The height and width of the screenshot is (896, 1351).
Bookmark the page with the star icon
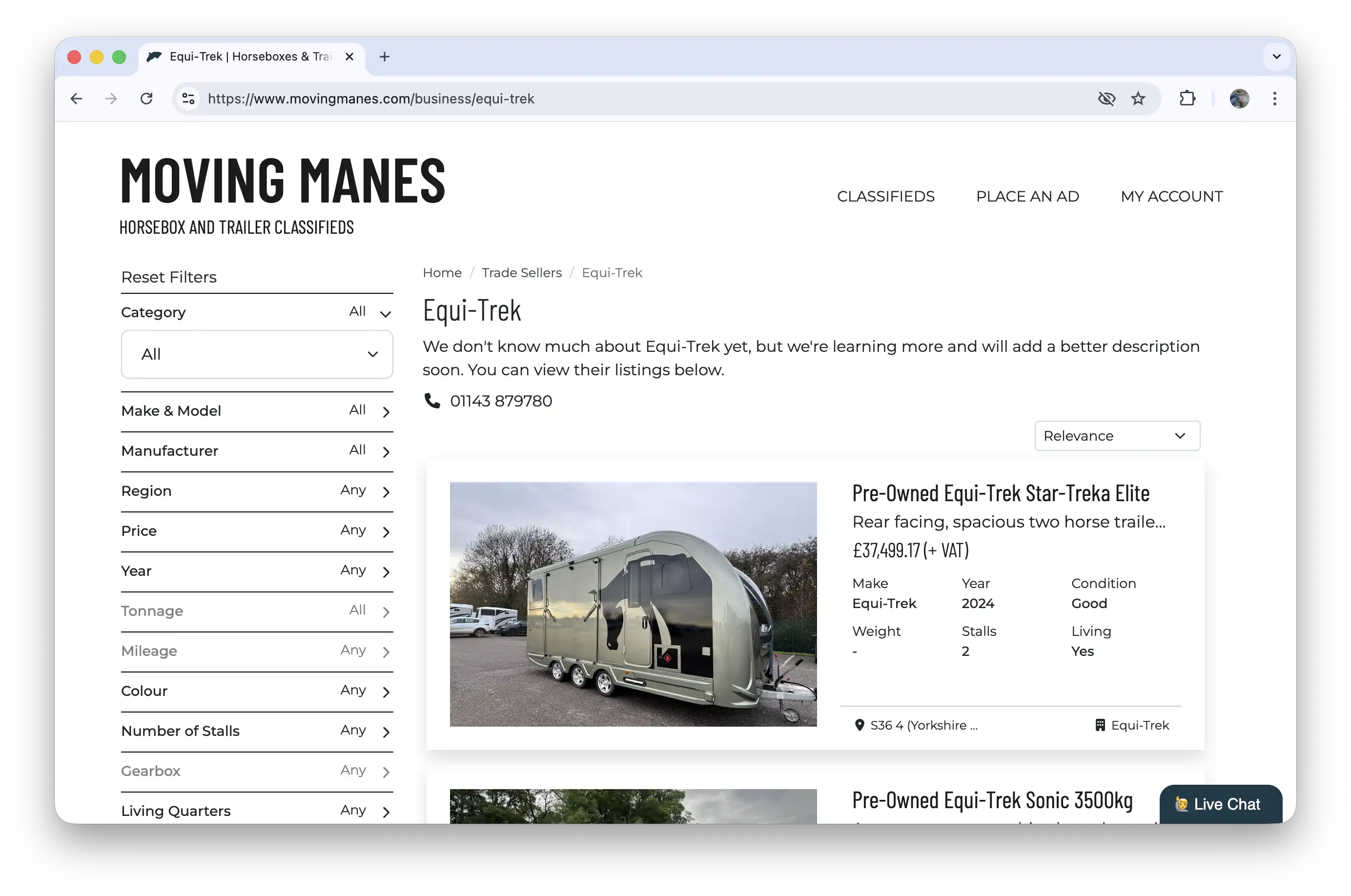pyautogui.click(x=1137, y=98)
